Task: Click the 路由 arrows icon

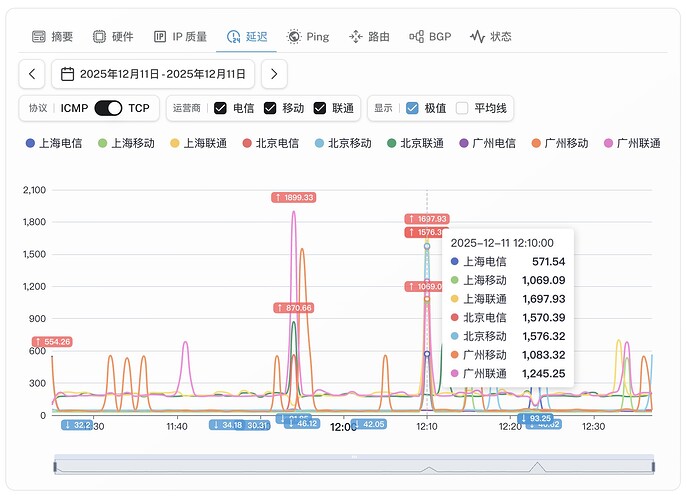Action: pyautogui.click(x=356, y=36)
